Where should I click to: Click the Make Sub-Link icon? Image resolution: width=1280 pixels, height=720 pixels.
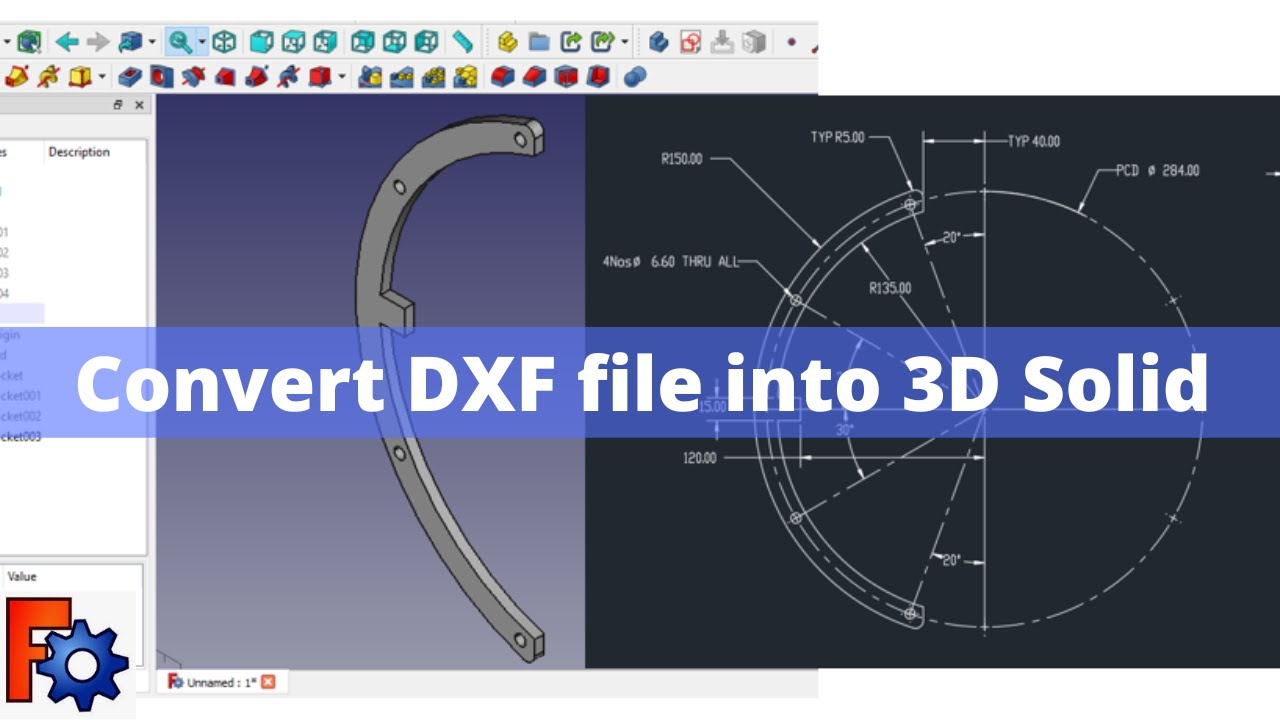pos(602,42)
